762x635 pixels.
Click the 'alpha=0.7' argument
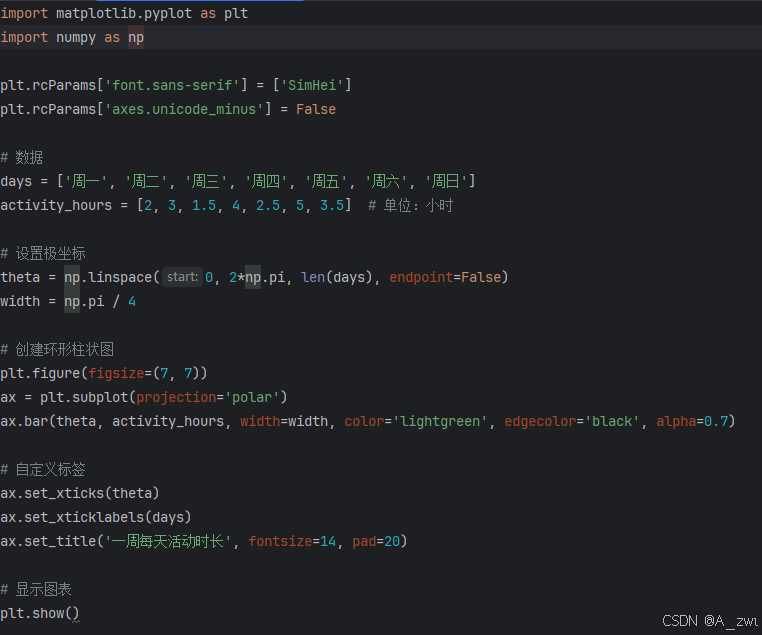(692, 421)
